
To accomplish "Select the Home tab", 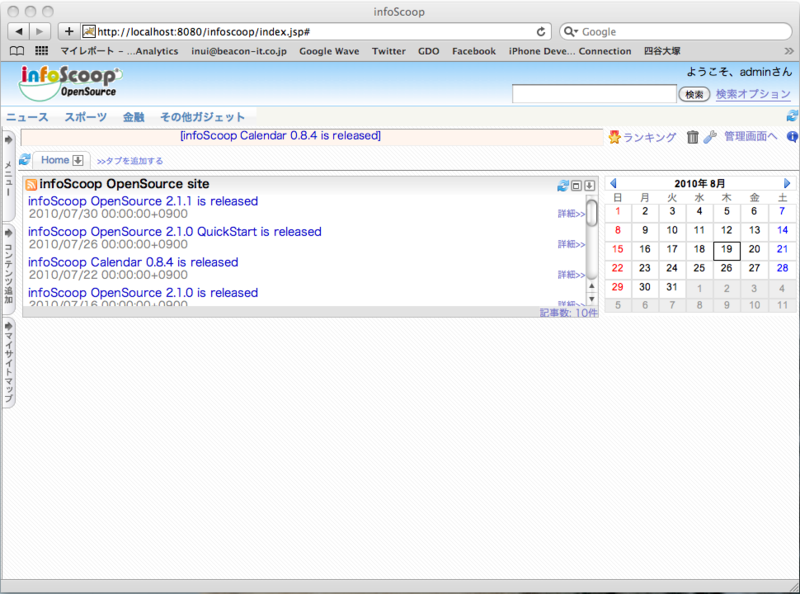I will coord(55,160).
